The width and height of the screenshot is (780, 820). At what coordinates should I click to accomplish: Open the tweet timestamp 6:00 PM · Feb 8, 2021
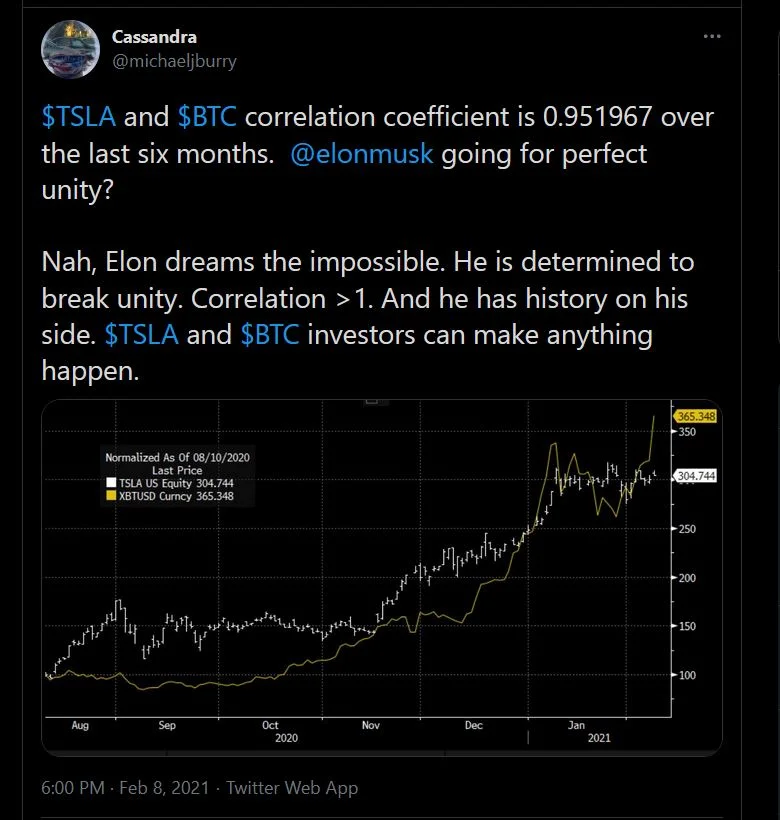click(125, 788)
